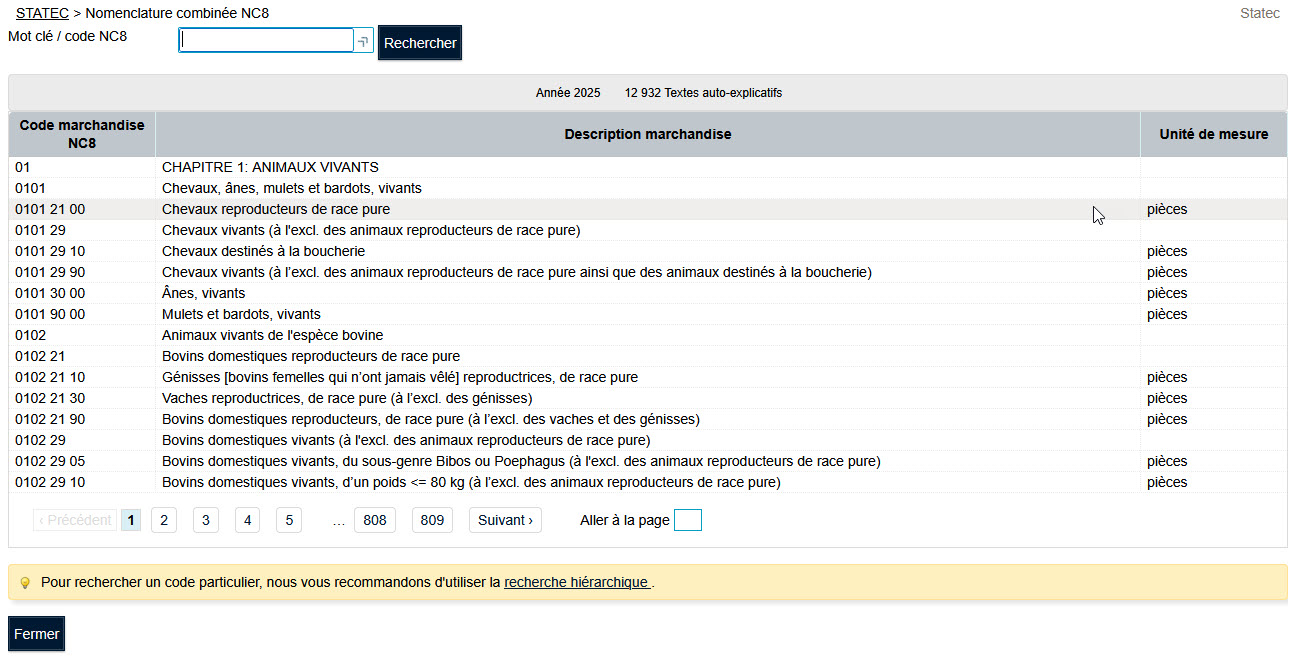The height and width of the screenshot is (660, 1291).
Task: Click Animaux vivants de l'espèce bovine
Action: tap(272, 335)
